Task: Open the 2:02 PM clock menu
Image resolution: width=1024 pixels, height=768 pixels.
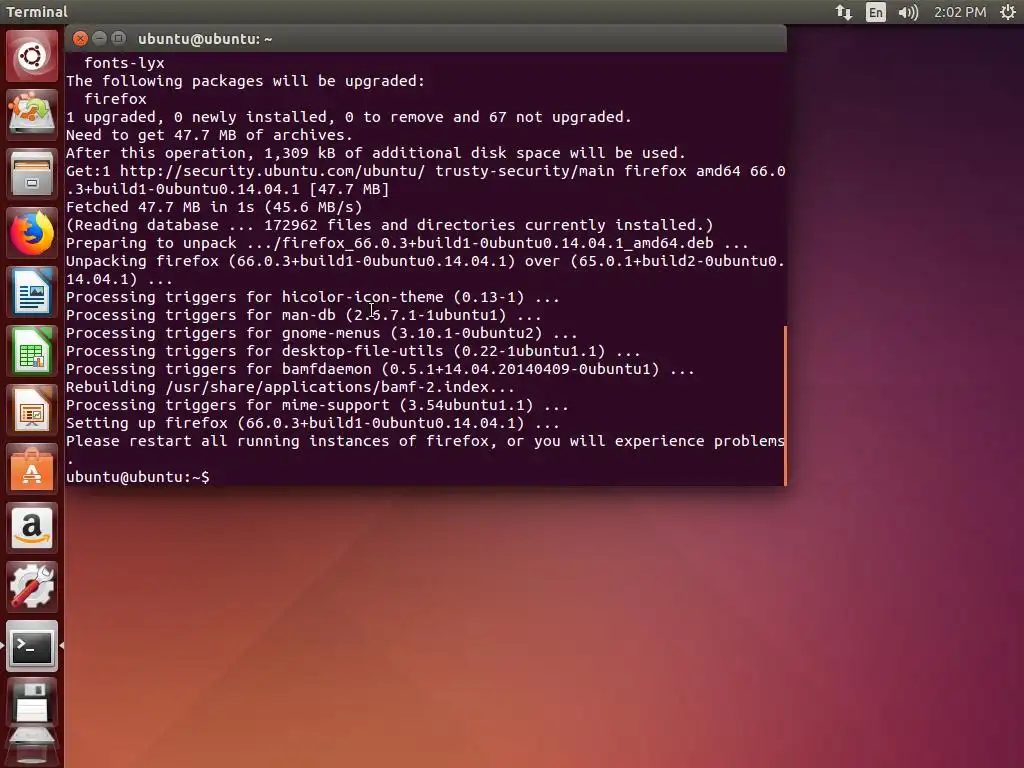Action: (x=960, y=12)
